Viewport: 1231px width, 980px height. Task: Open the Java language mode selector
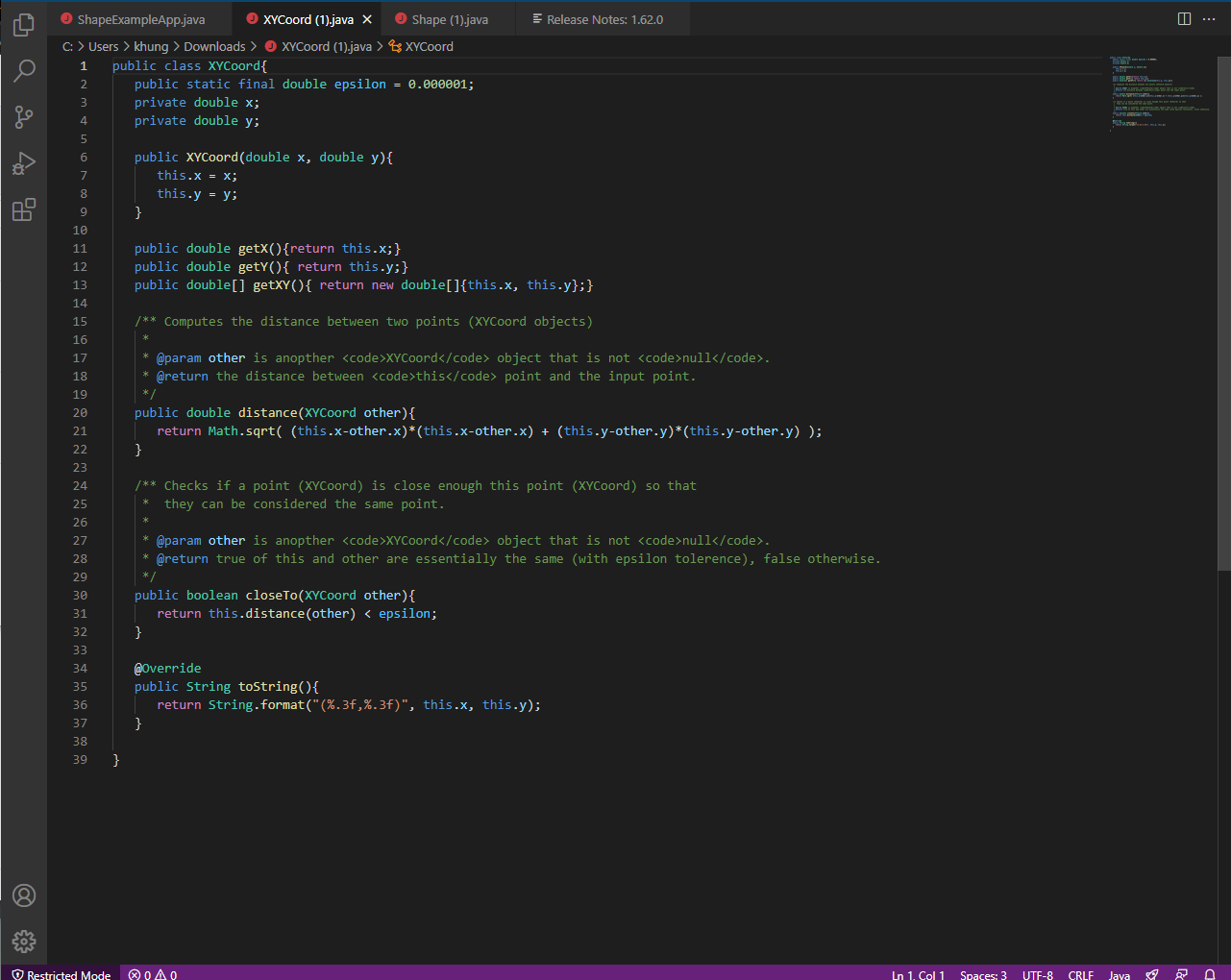coord(1119,974)
